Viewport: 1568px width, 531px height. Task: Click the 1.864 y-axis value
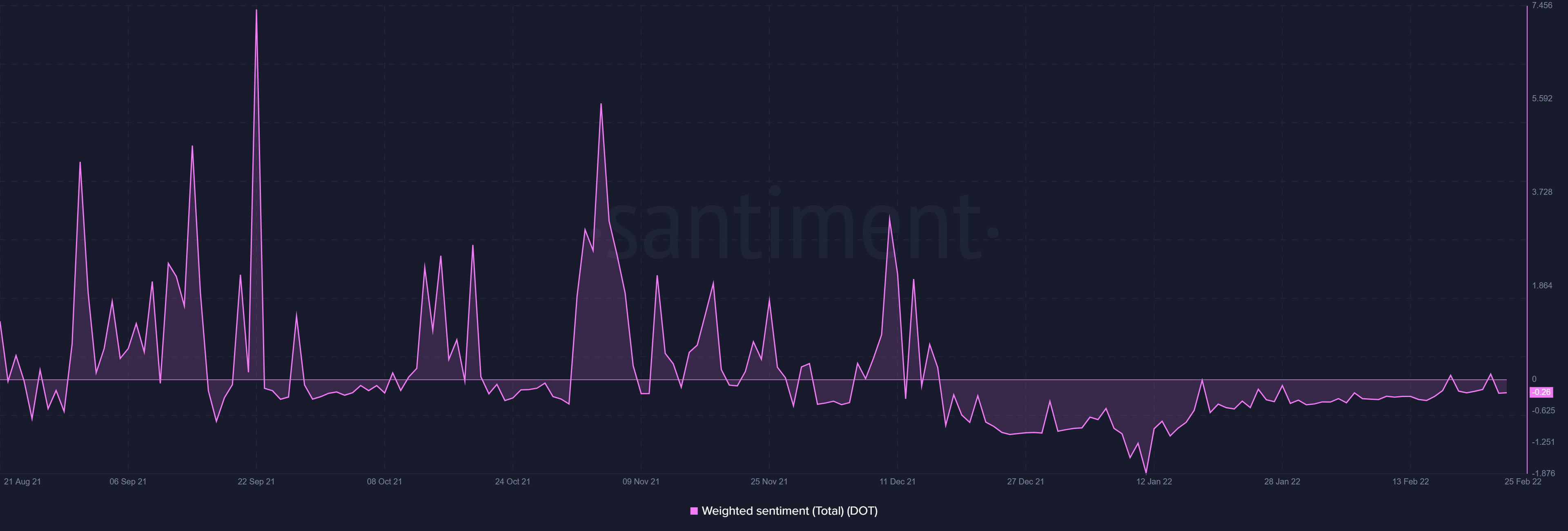[x=1542, y=286]
